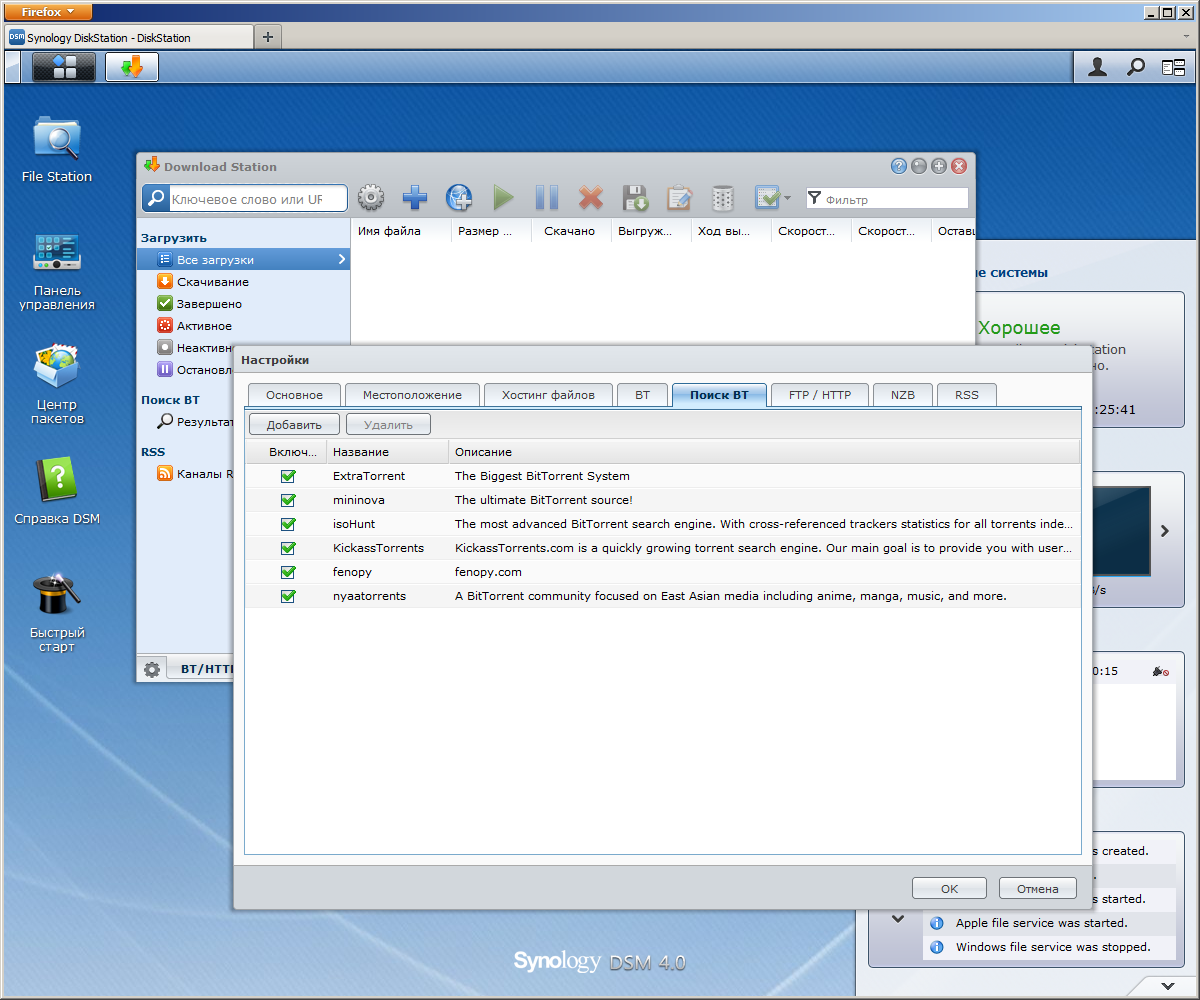Click the trash bin clear icon

723,198
